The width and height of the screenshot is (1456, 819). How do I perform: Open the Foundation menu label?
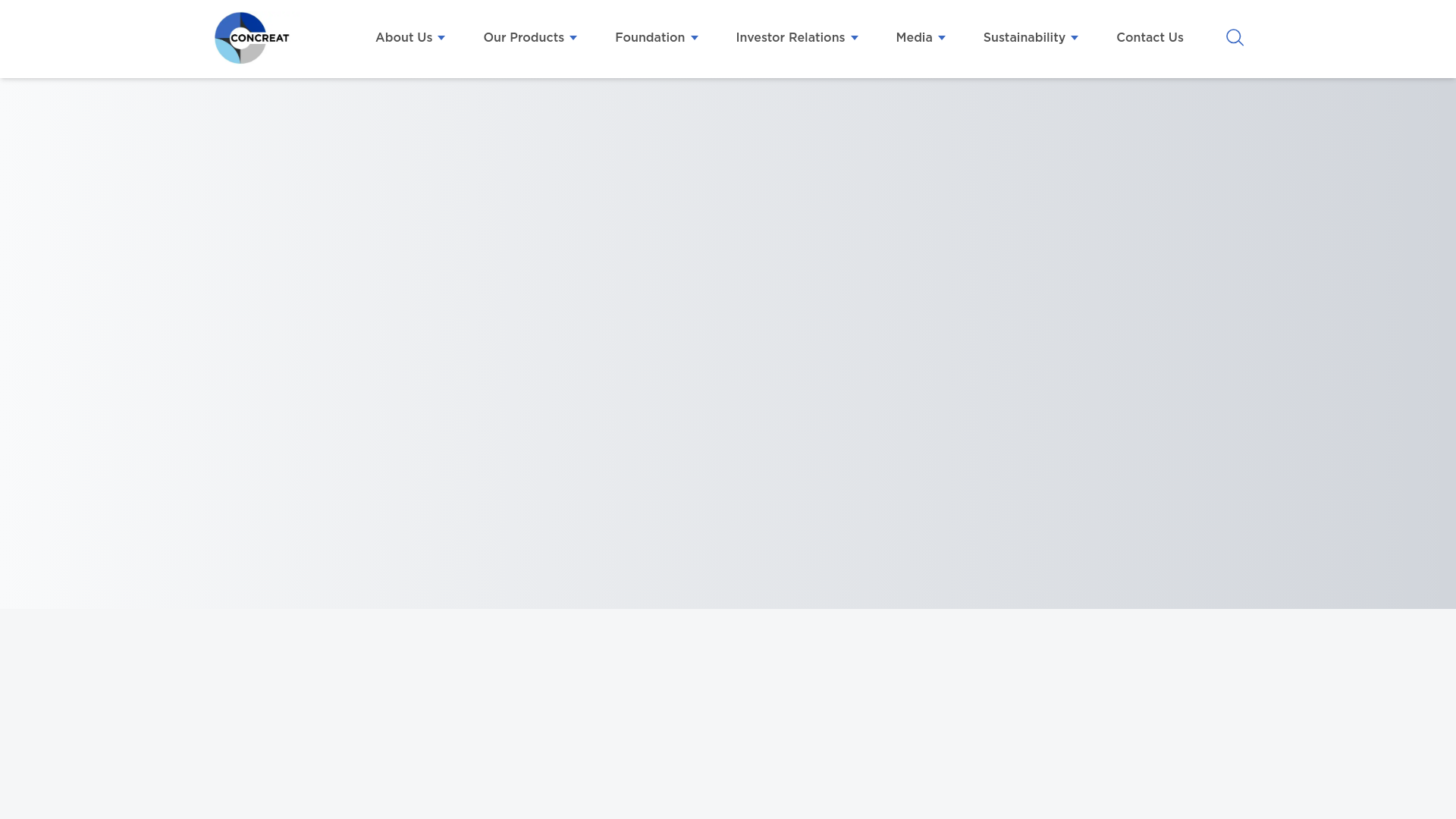[x=650, y=38]
